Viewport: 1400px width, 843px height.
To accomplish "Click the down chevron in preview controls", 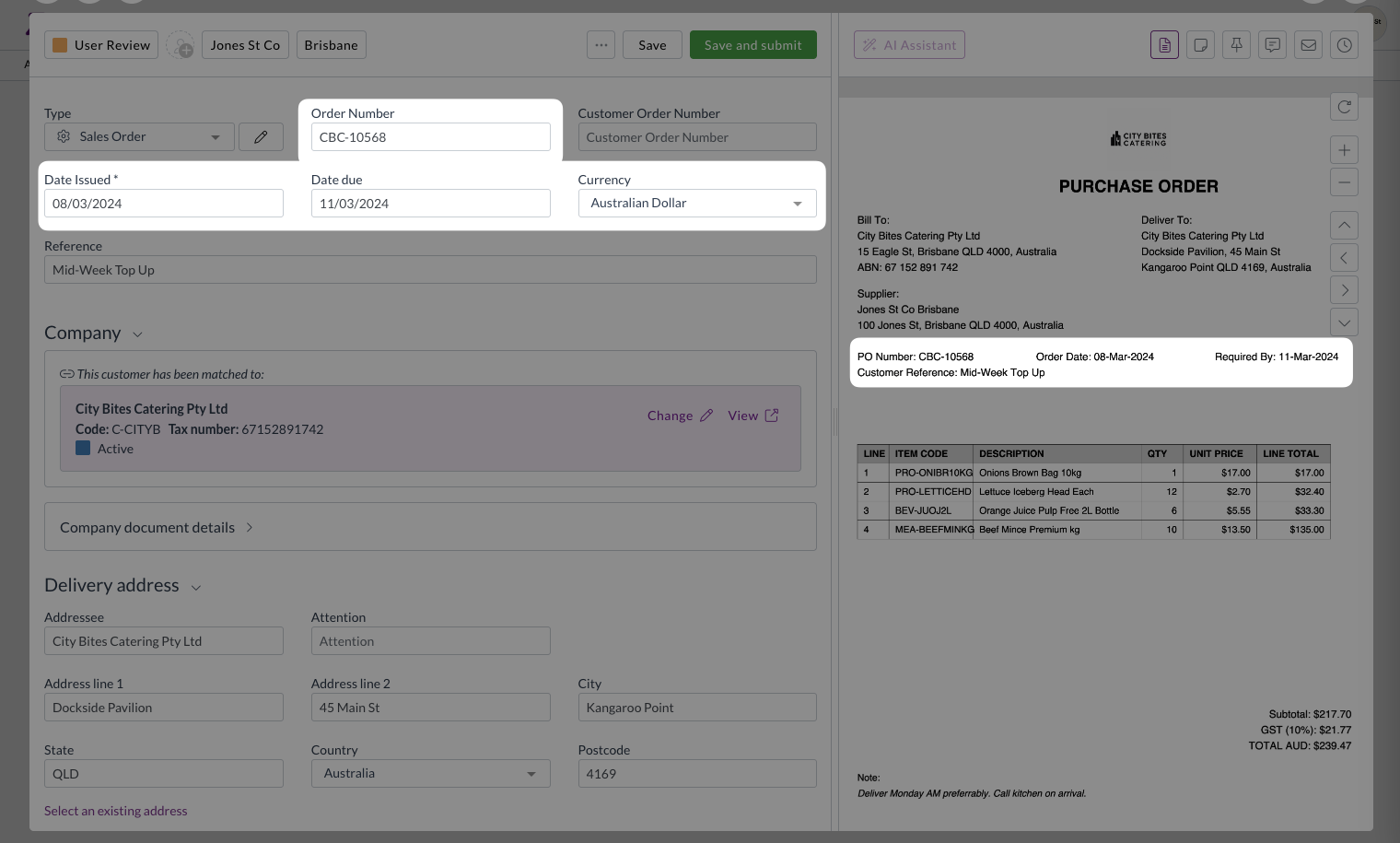I will click(1344, 322).
